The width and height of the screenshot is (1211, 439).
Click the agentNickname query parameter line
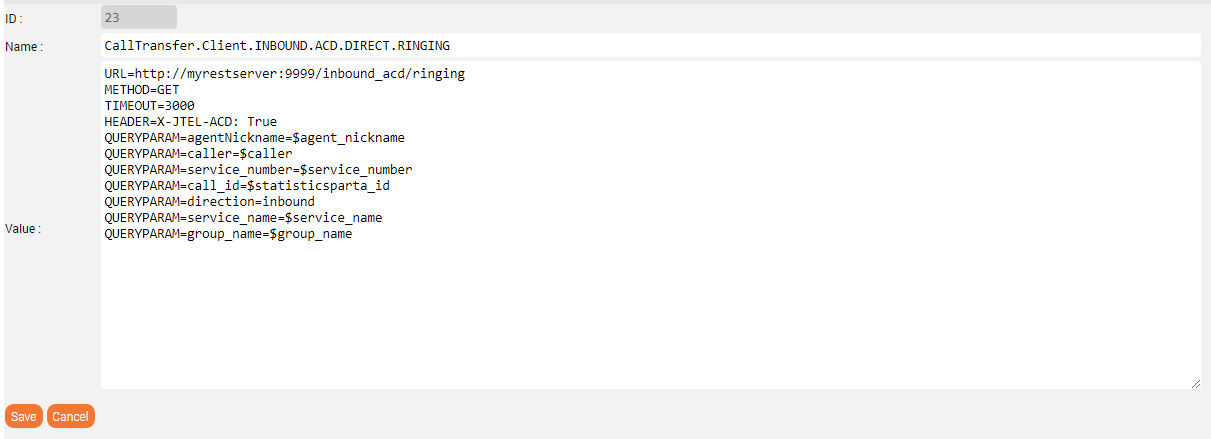pyautogui.click(x=254, y=138)
